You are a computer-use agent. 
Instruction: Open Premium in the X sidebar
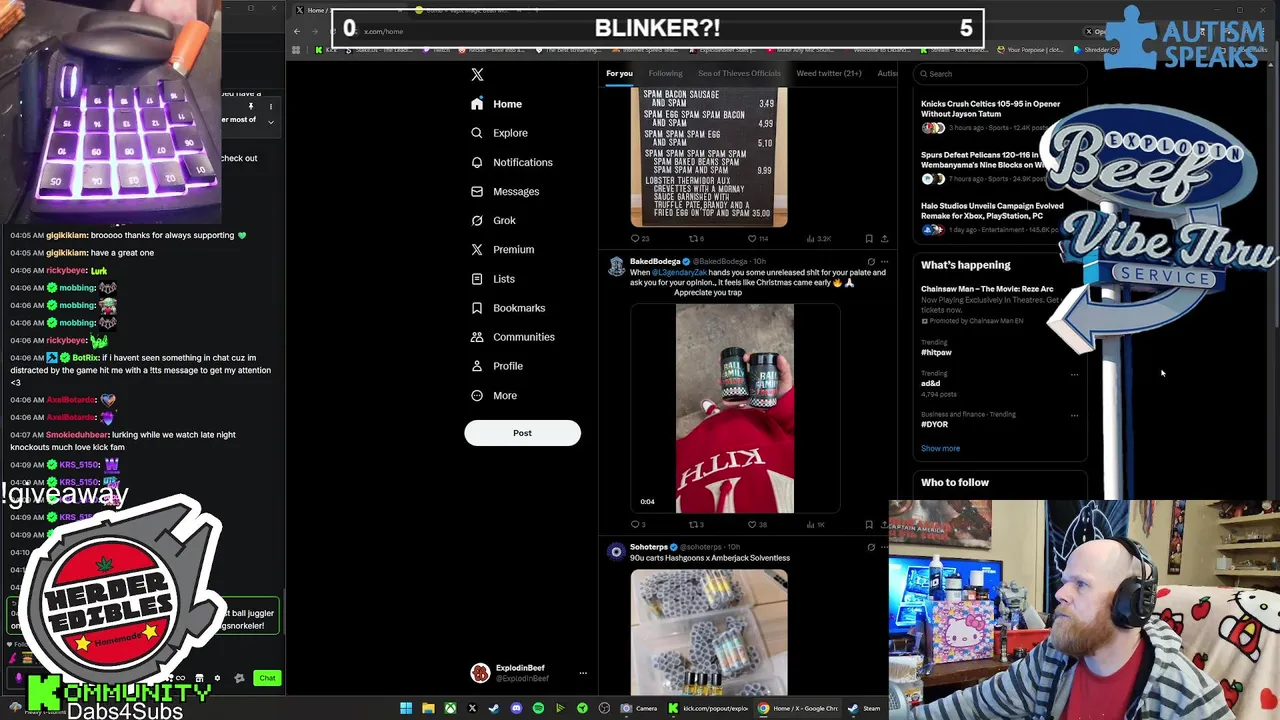pos(502,249)
